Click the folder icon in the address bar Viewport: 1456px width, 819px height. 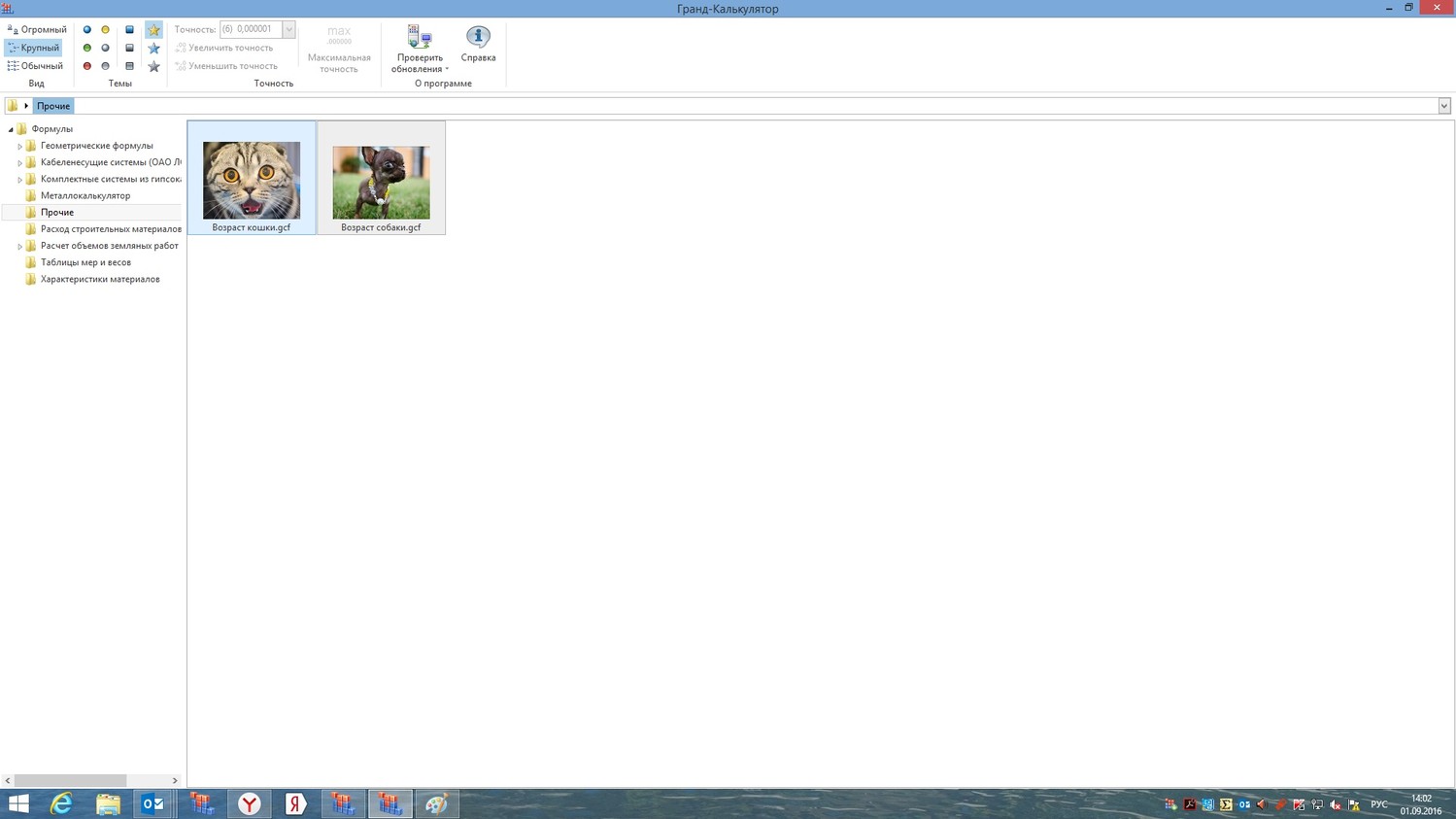pos(12,106)
